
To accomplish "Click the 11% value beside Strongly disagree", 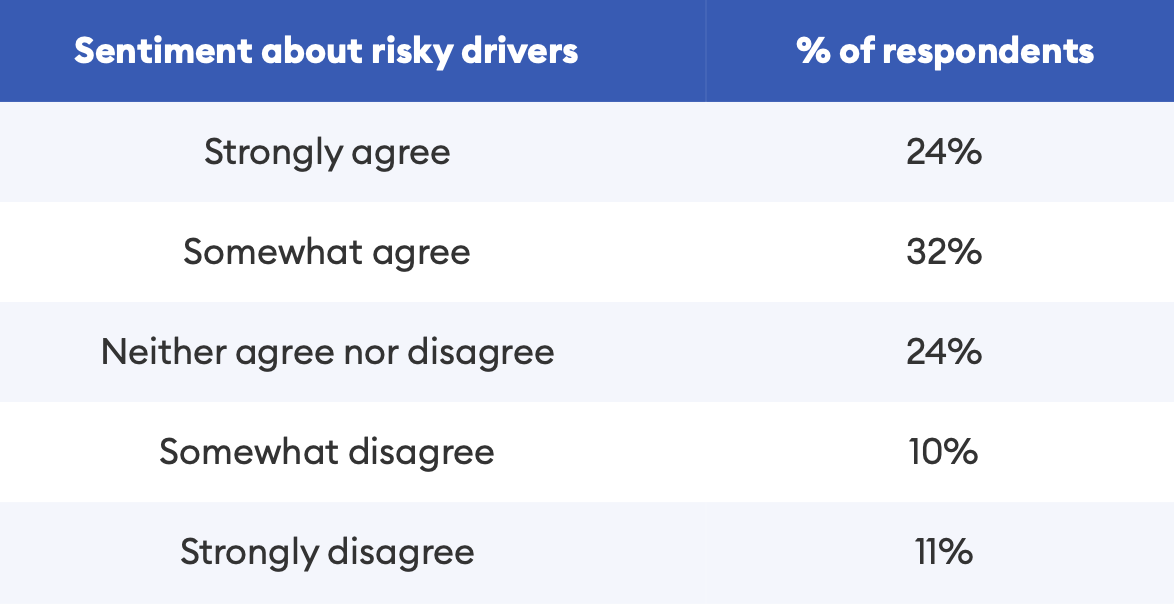I will [944, 552].
